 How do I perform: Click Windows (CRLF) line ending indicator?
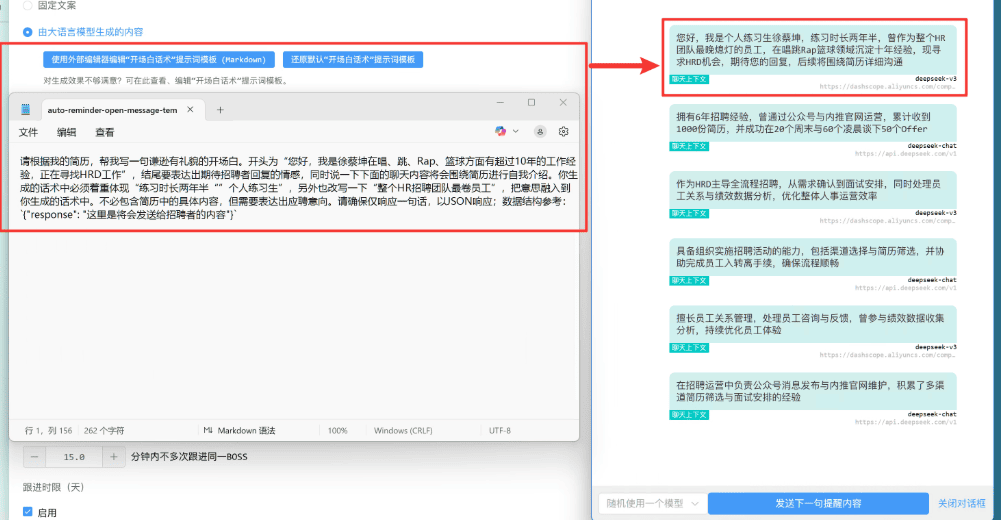pyautogui.click(x=403, y=431)
